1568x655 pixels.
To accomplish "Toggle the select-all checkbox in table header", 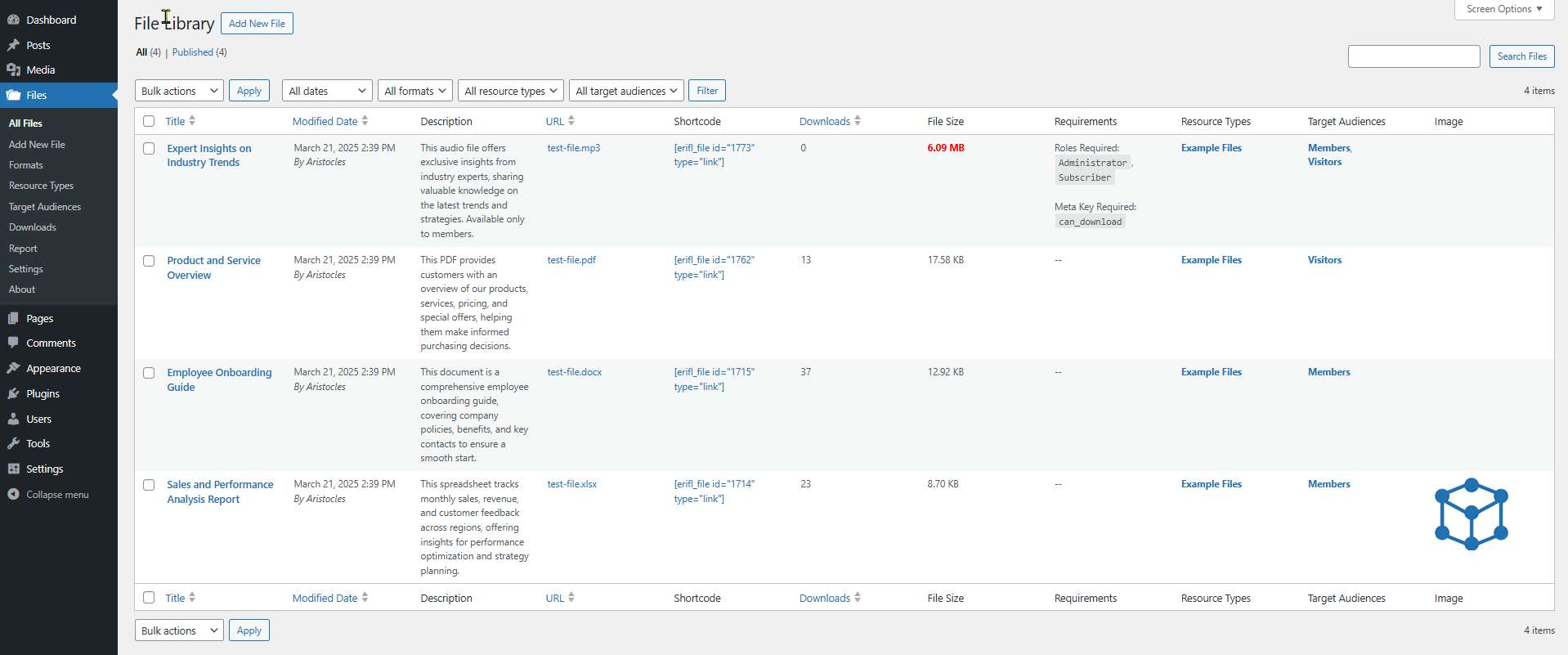I will [149, 121].
